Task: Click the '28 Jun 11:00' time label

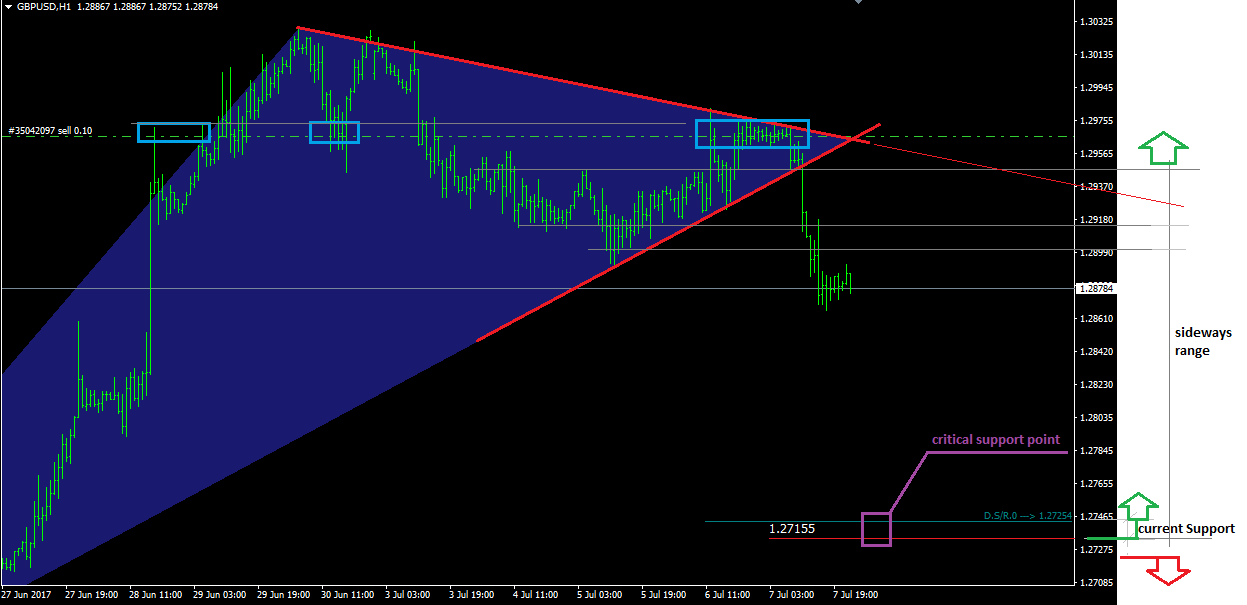Action: (x=155, y=594)
